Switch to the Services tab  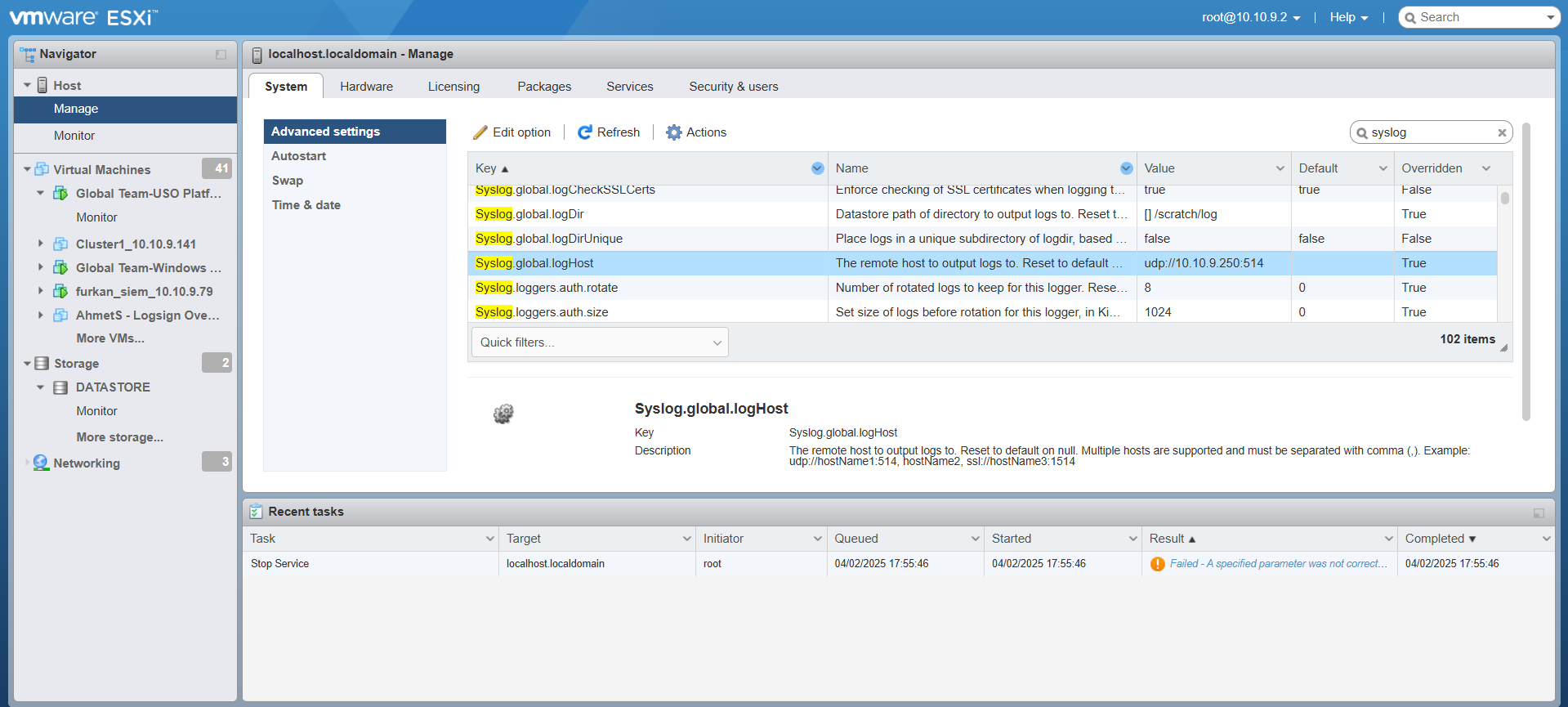(629, 87)
